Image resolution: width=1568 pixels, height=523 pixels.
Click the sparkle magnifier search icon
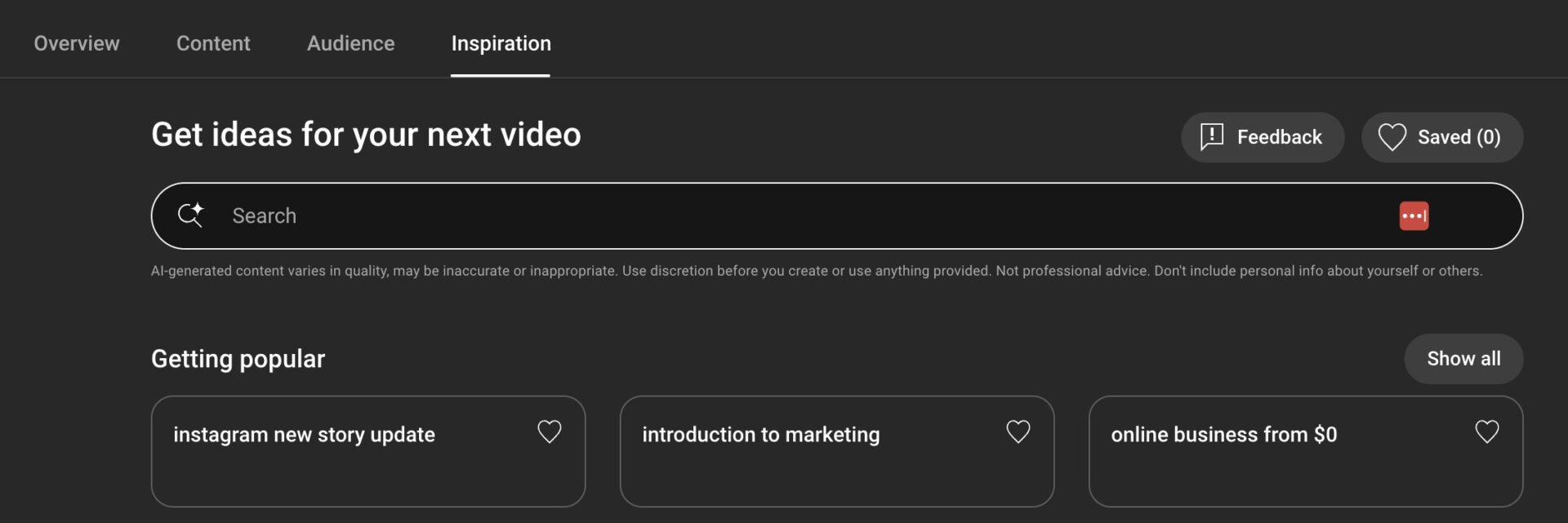[x=190, y=215]
